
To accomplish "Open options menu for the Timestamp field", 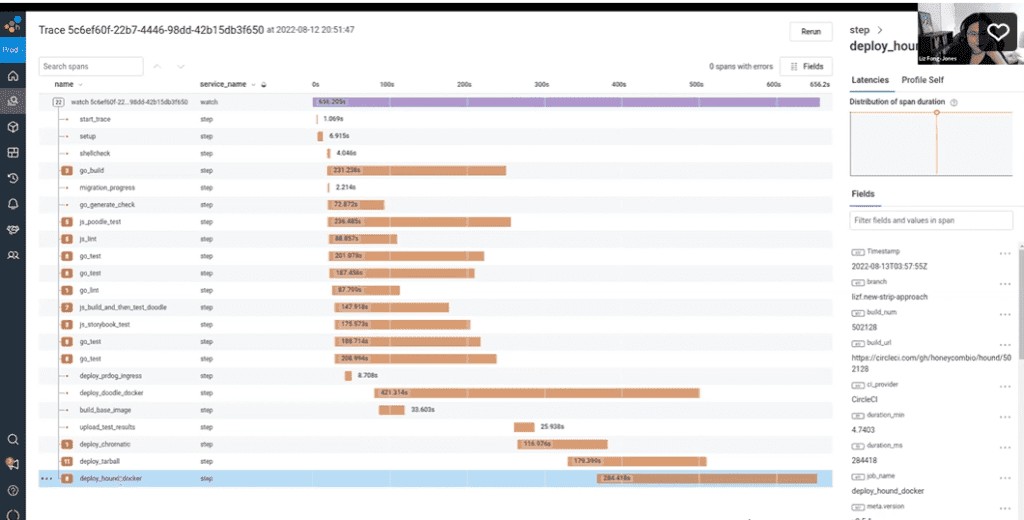I will point(1001,252).
